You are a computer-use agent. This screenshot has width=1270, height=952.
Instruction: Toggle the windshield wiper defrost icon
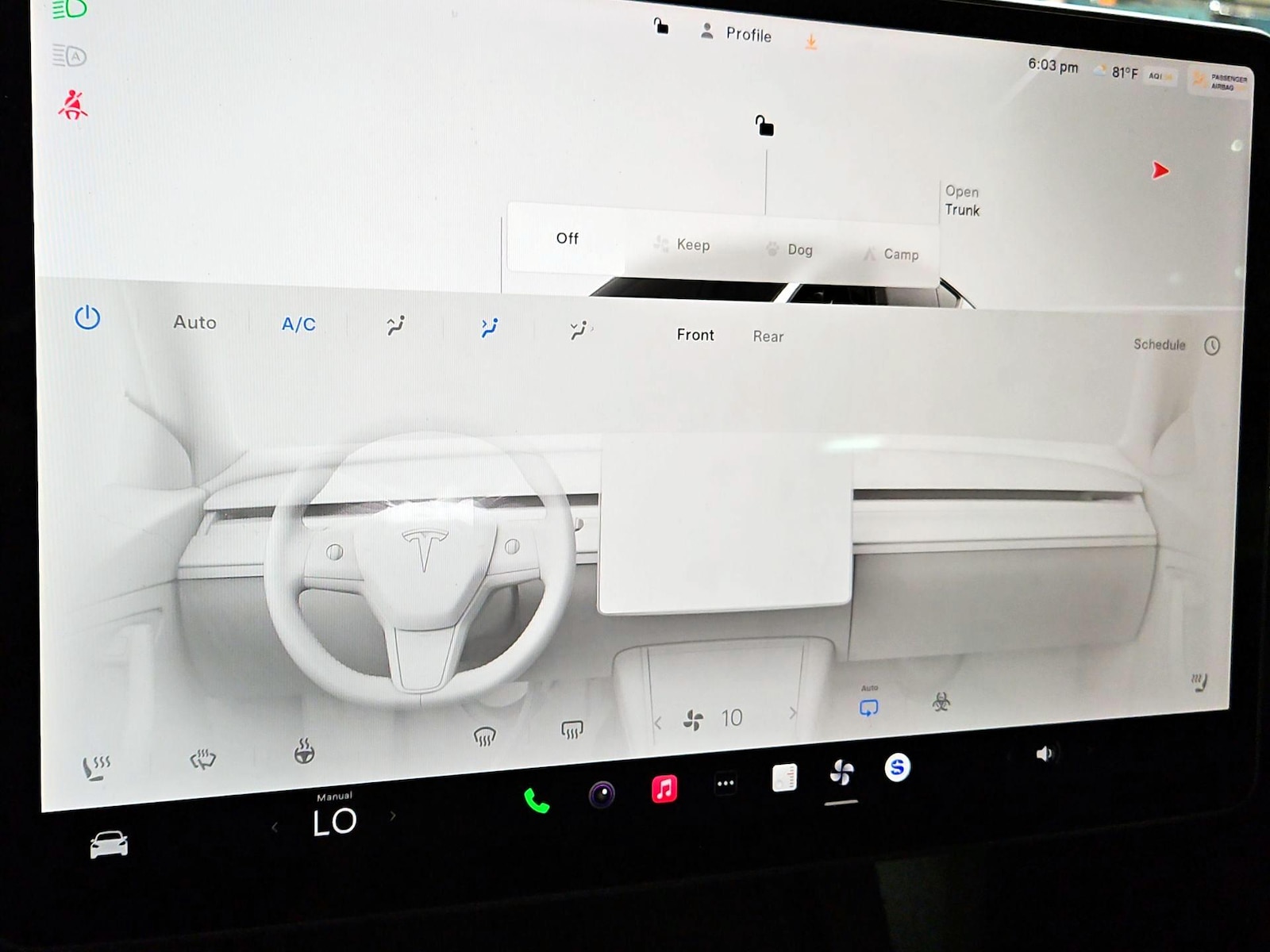pos(203,760)
